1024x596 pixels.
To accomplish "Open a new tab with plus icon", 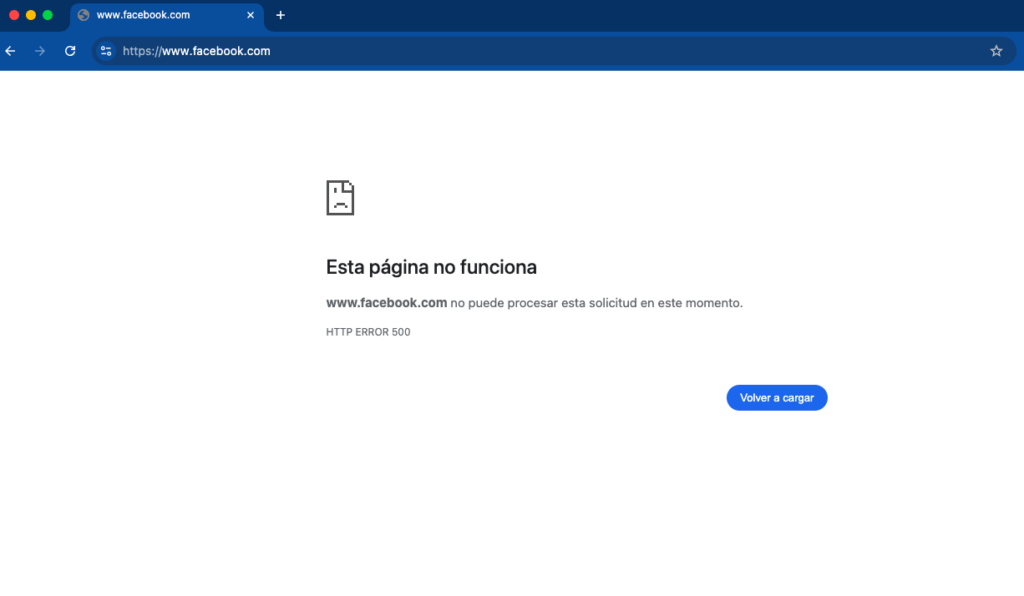I will (280, 15).
